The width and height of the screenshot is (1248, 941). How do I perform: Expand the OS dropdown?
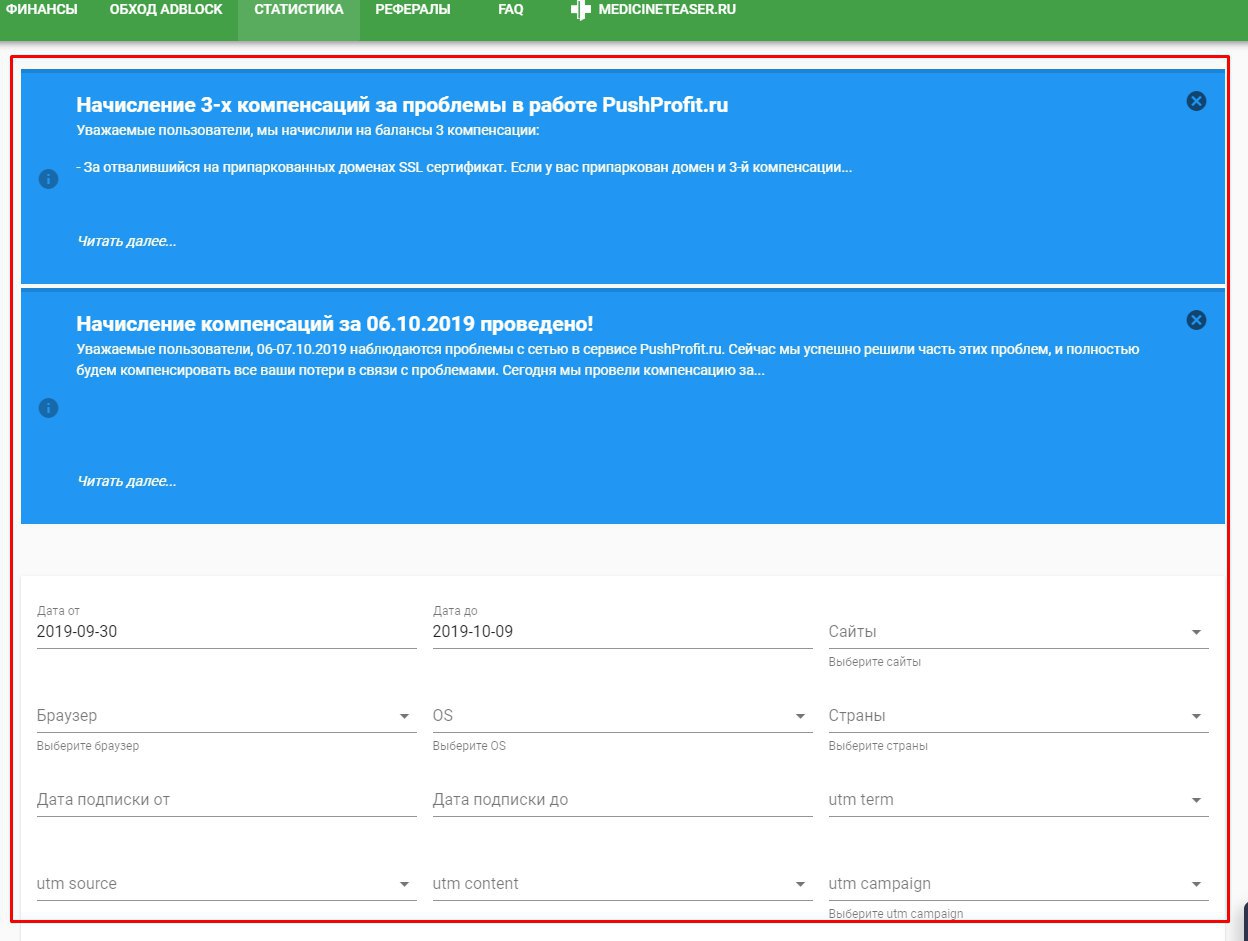623,716
